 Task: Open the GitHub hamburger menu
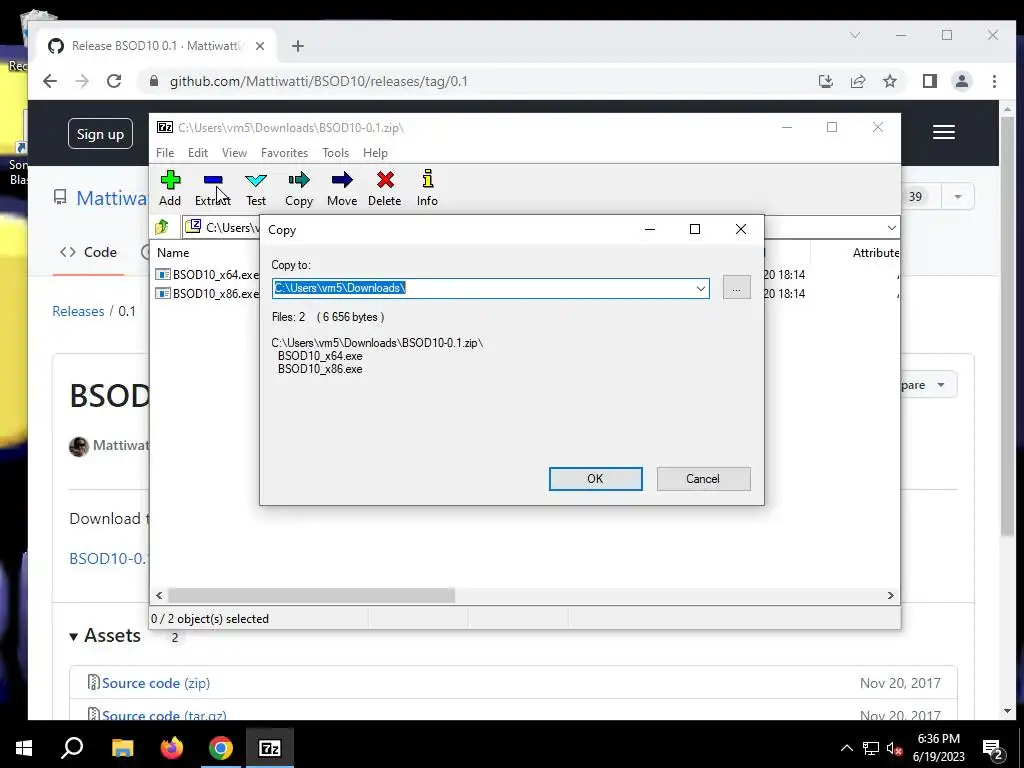[944, 132]
